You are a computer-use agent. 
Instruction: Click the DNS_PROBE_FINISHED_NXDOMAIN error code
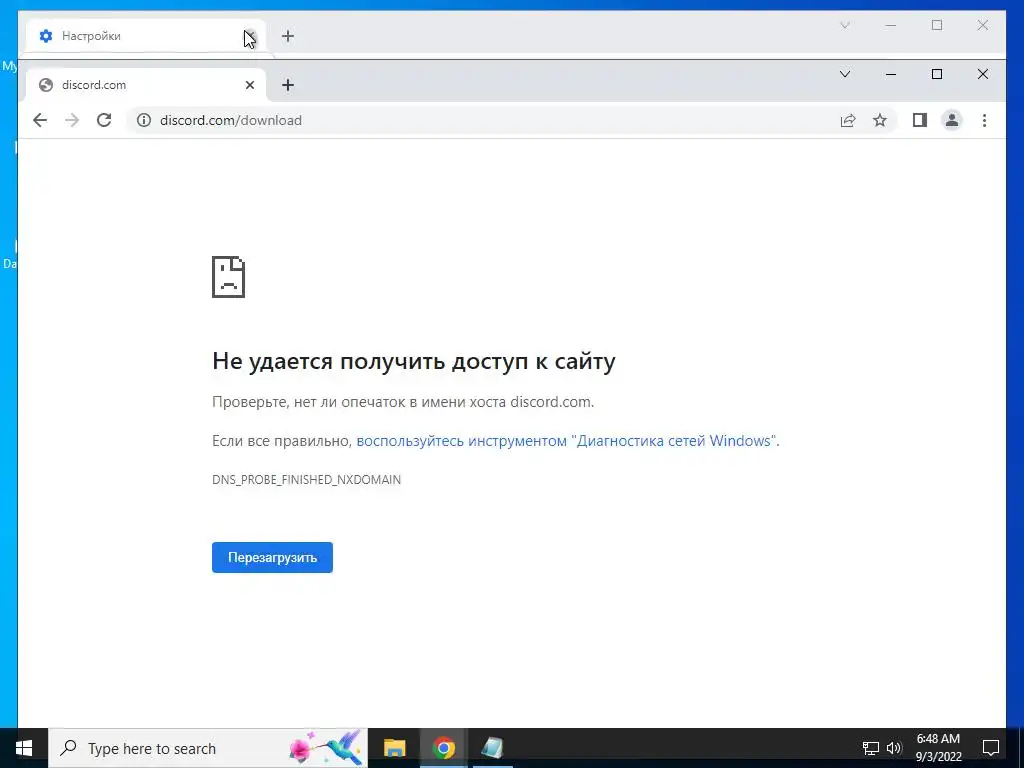306,479
